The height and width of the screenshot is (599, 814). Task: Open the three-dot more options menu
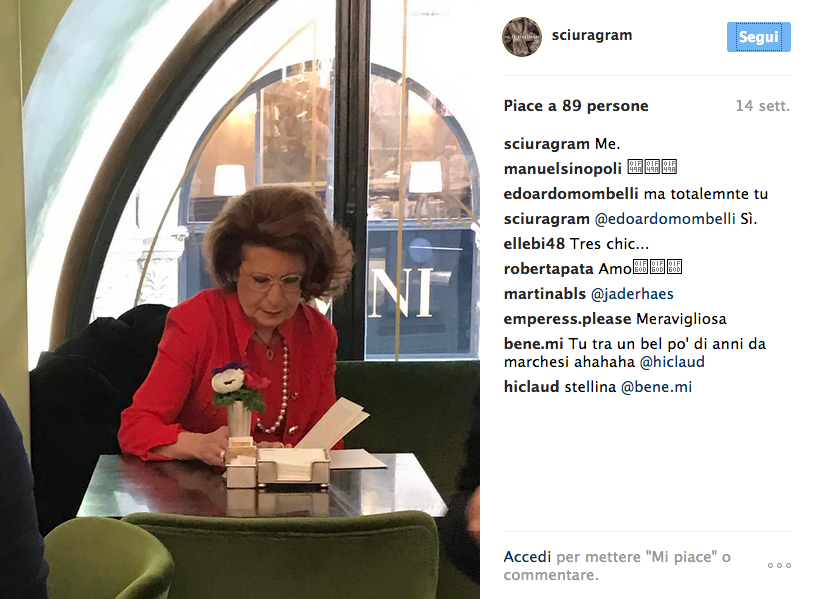click(x=779, y=565)
